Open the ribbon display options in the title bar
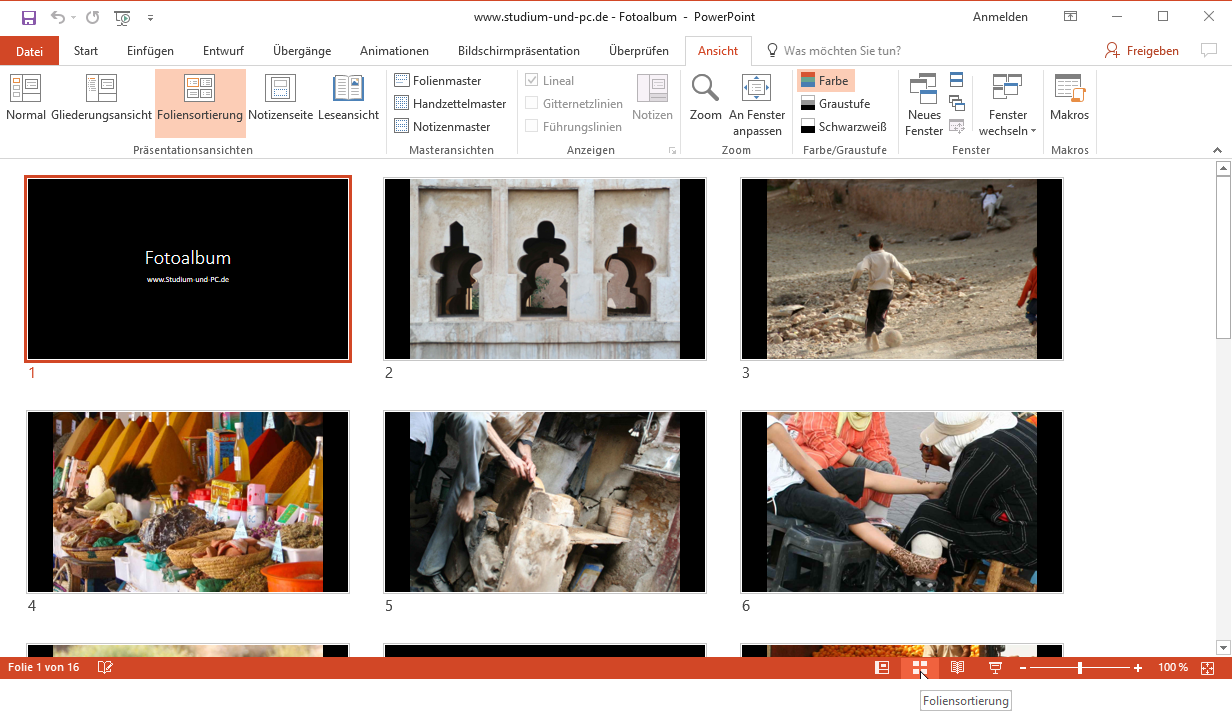Image resolution: width=1232 pixels, height=711 pixels. (x=1071, y=17)
